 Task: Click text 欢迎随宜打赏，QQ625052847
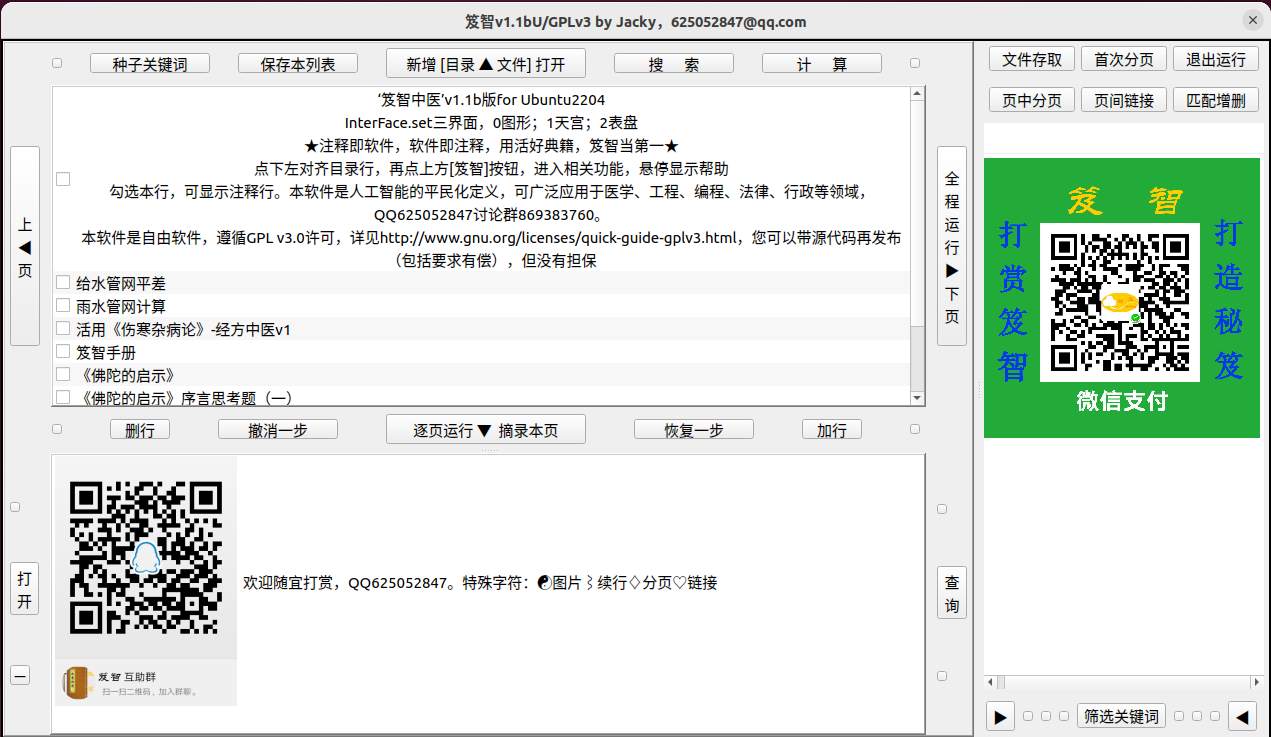(x=350, y=583)
